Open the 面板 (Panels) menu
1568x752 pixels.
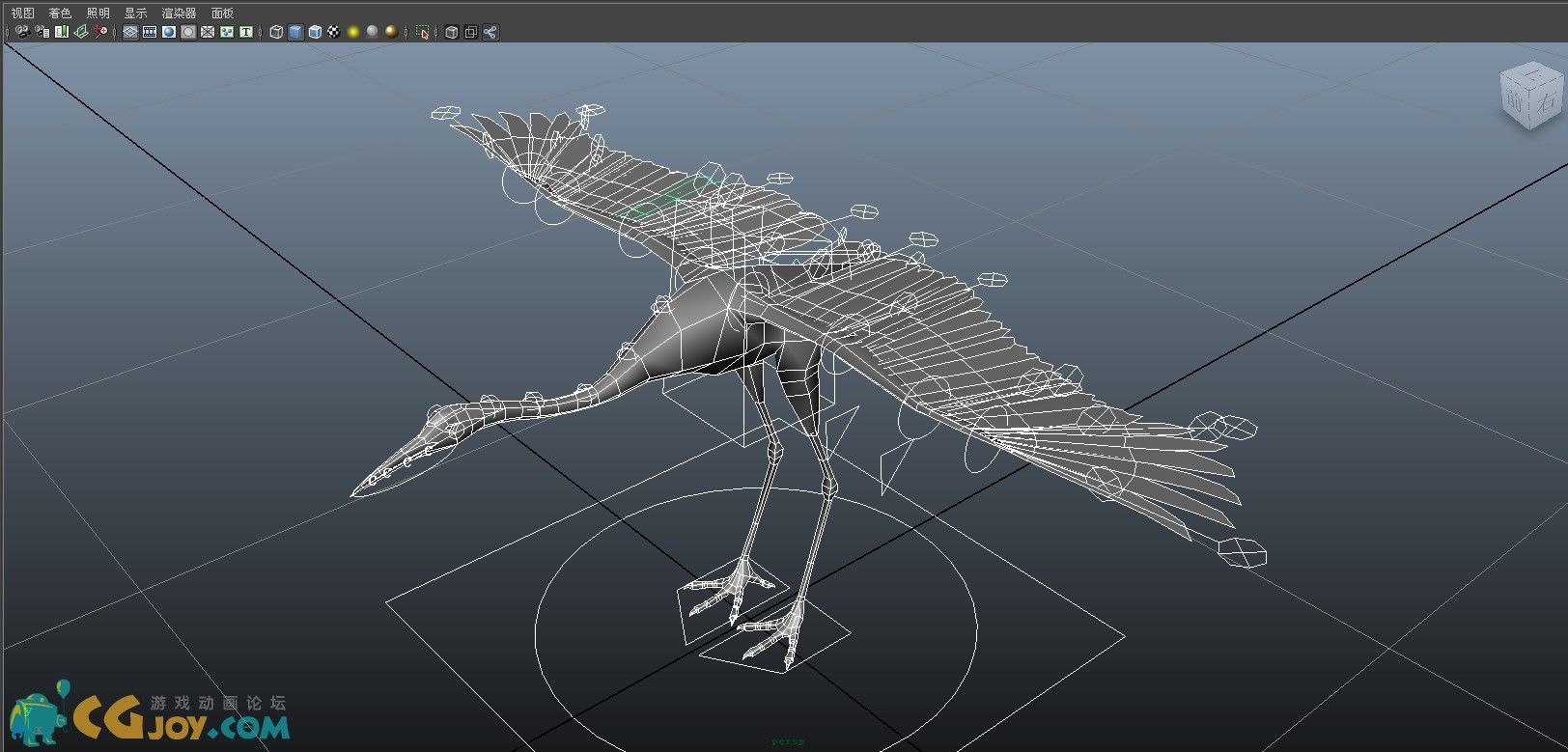click(x=222, y=13)
